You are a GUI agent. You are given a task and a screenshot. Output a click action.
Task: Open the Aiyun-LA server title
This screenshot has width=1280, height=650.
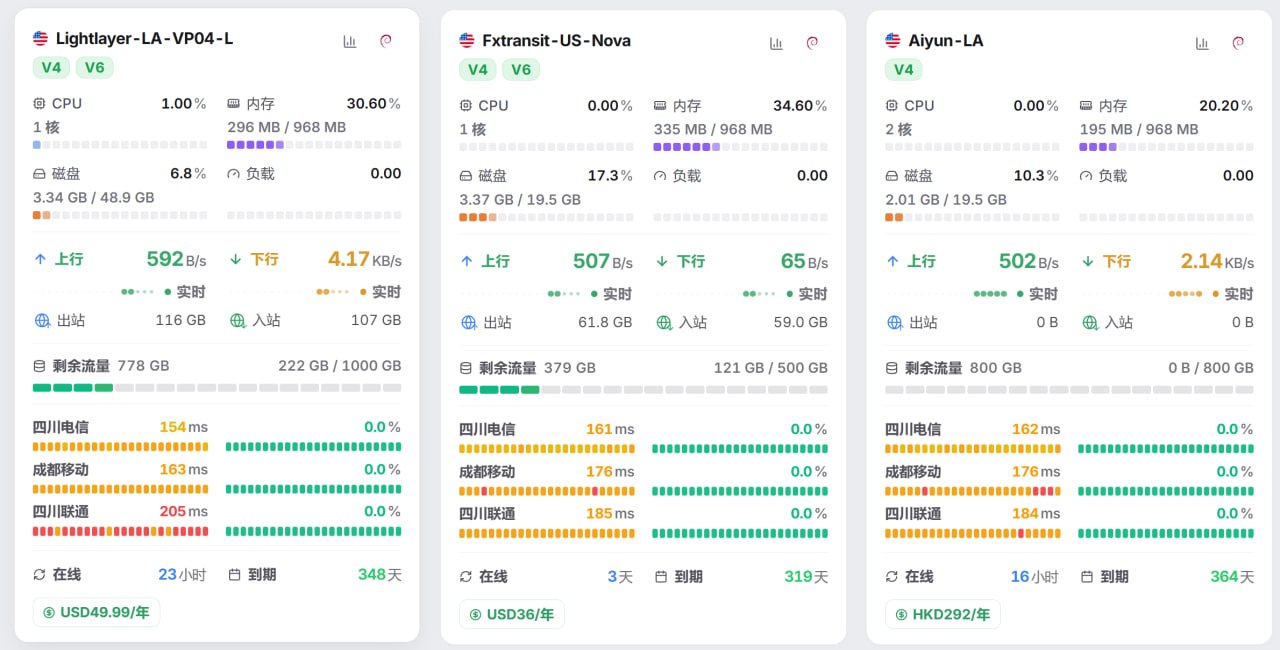tap(945, 41)
